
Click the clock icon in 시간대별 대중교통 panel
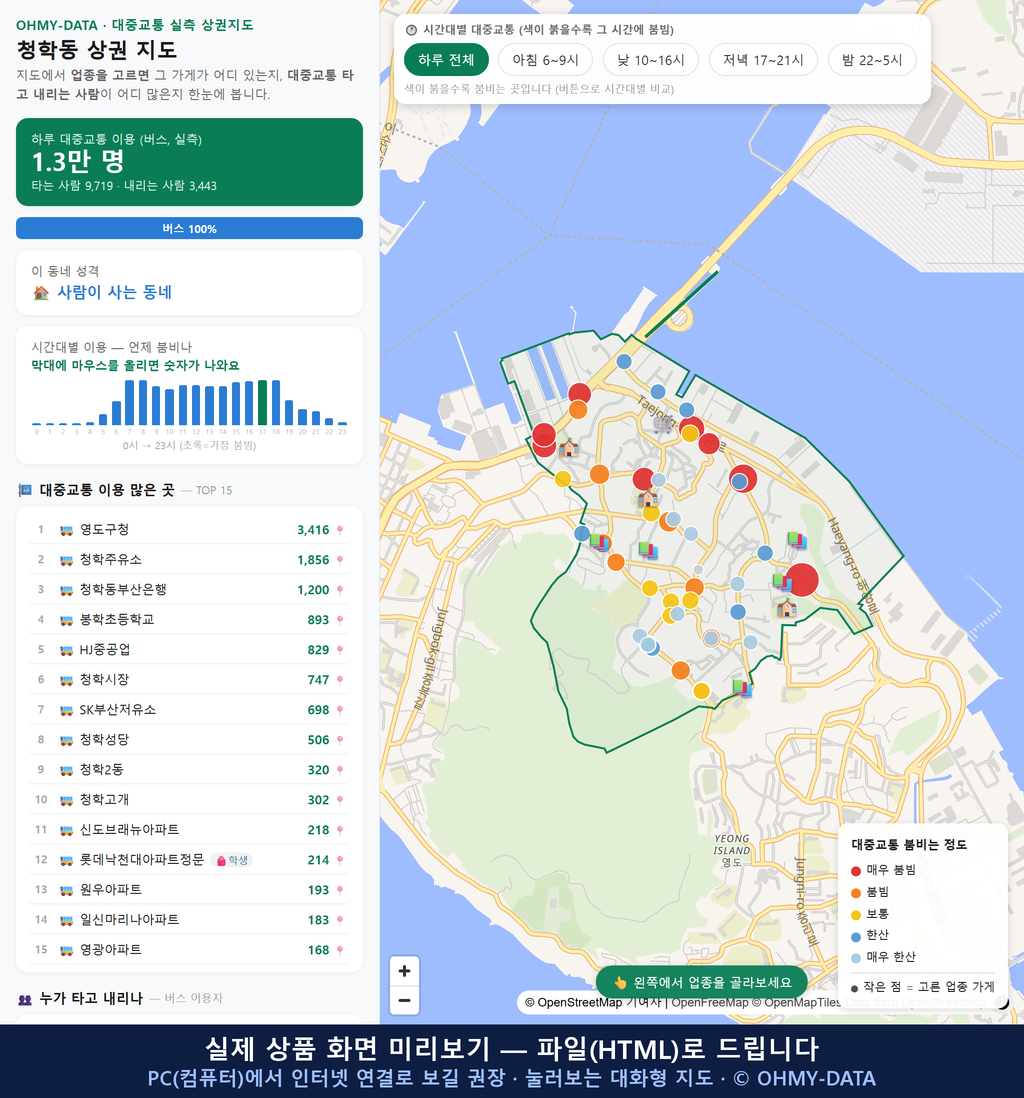click(x=412, y=30)
